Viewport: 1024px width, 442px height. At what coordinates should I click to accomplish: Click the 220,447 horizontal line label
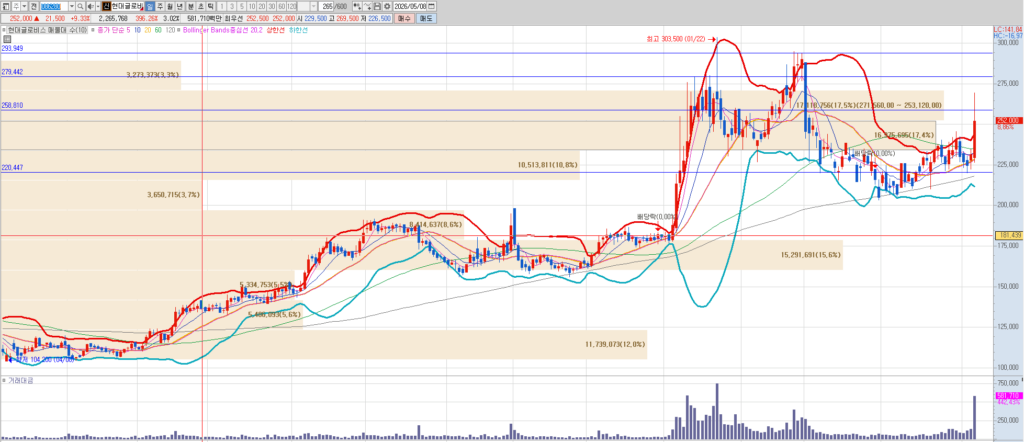[12, 168]
